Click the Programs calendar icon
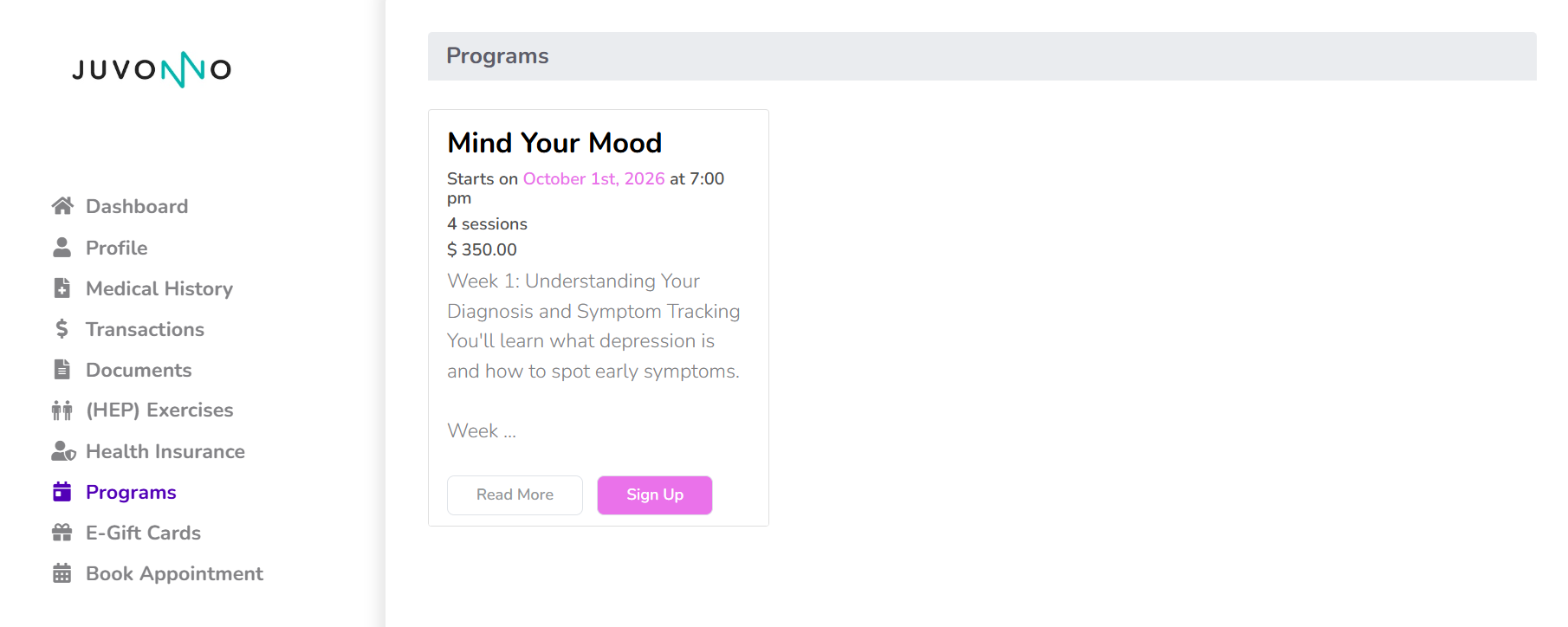The image size is (1568, 627). click(x=62, y=492)
